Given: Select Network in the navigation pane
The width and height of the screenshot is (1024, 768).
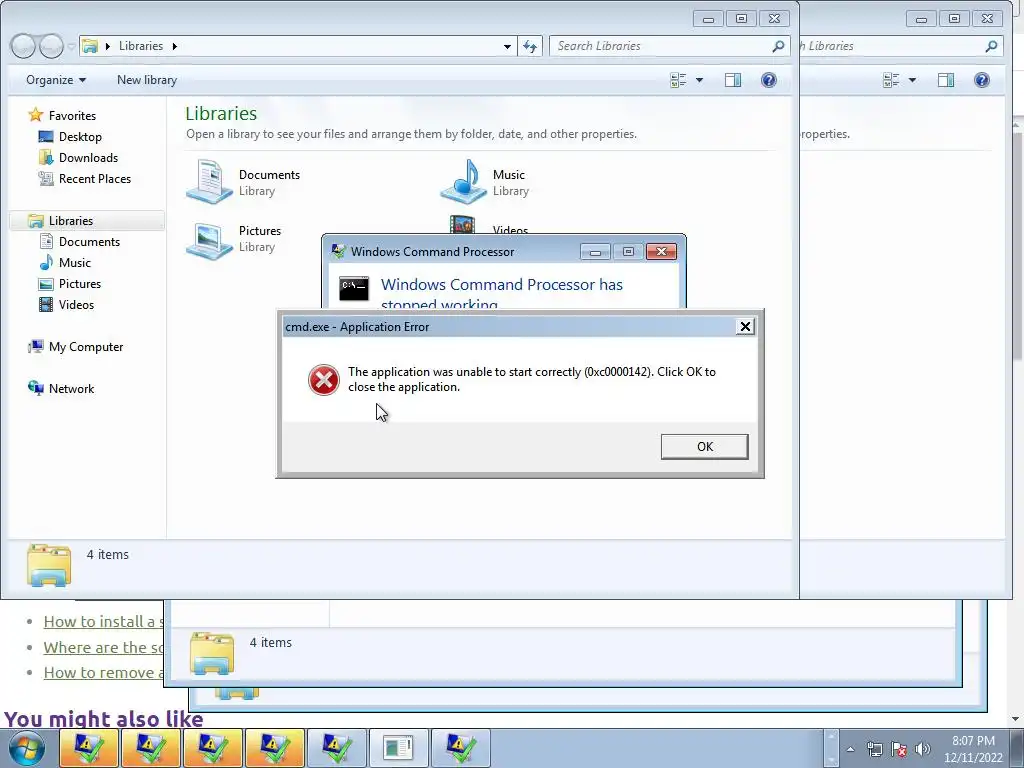Looking at the screenshot, I should click(x=71, y=389).
